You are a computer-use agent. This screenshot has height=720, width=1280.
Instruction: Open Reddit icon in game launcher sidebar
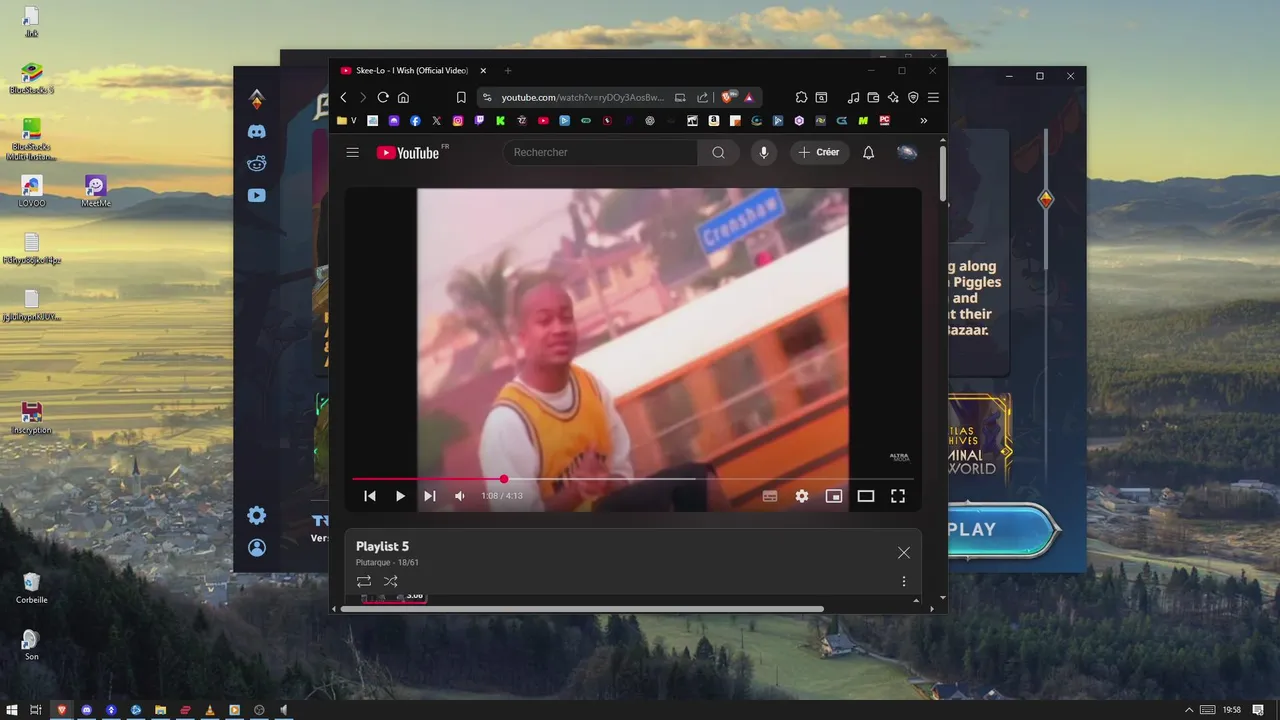click(x=257, y=163)
